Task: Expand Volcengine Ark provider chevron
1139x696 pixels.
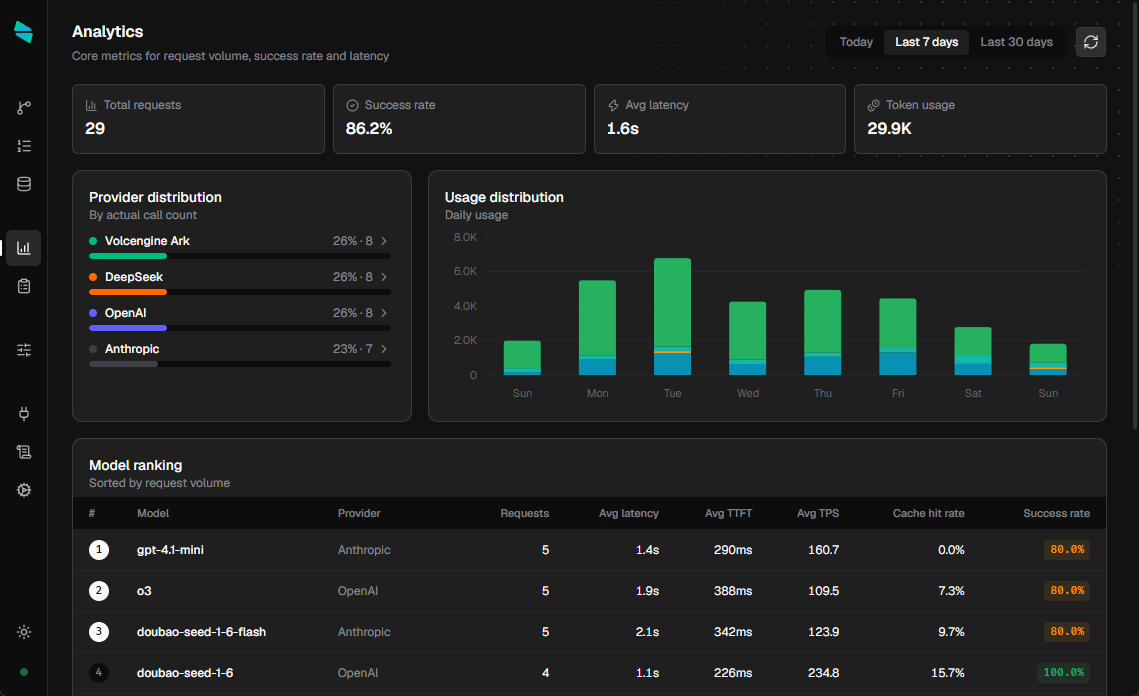Action: pos(384,241)
